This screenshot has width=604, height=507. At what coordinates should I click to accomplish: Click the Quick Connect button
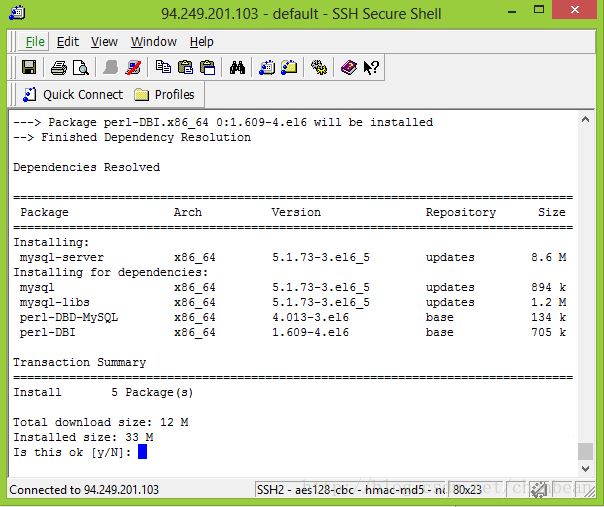(x=72, y=95)
